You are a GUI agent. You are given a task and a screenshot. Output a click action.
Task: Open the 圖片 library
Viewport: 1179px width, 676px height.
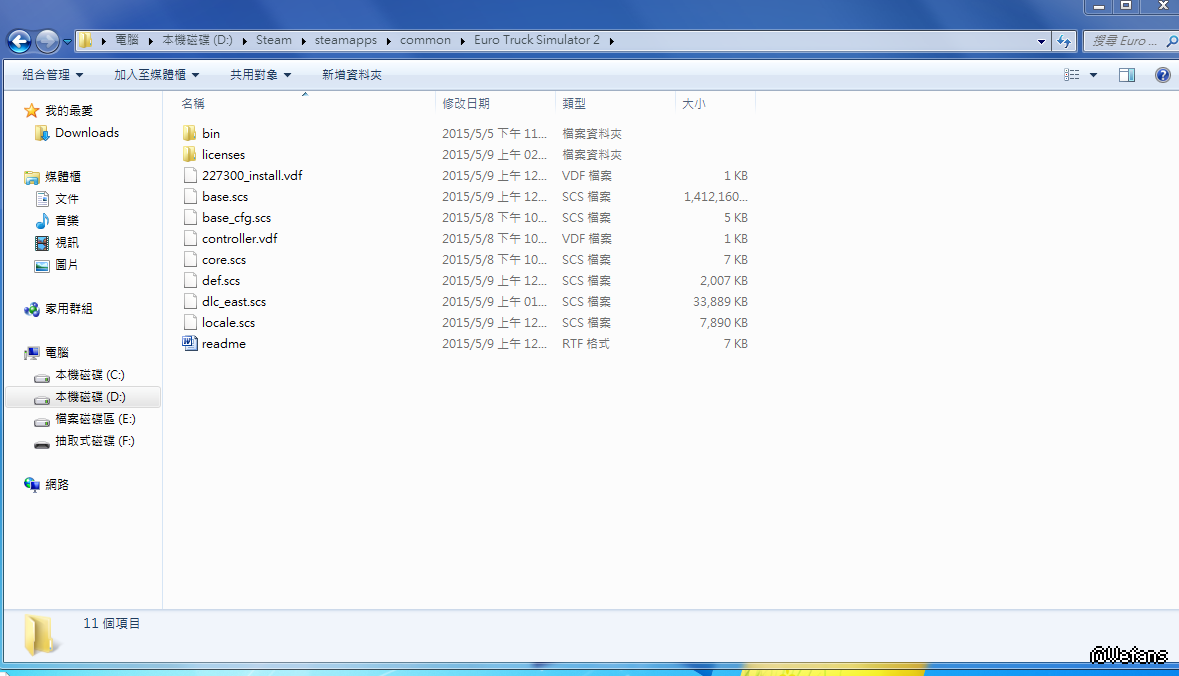click(66, 265)
